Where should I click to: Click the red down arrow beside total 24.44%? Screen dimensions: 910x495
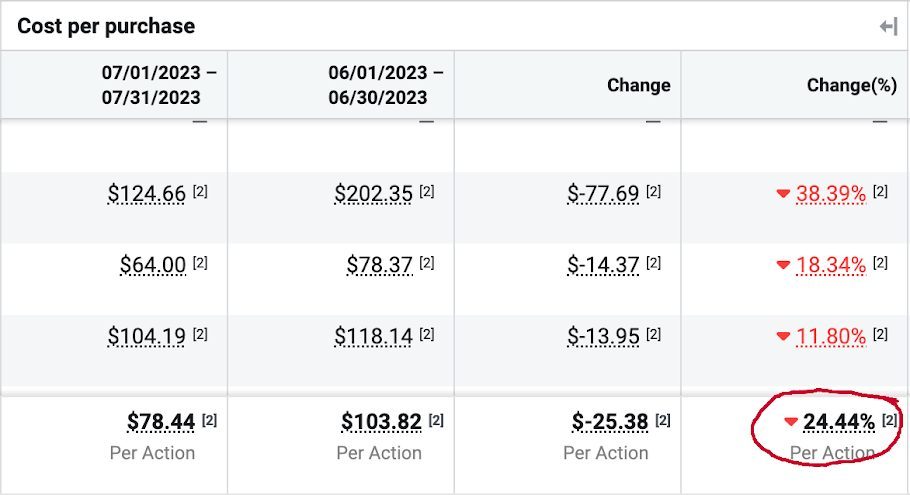pos(791,423)
